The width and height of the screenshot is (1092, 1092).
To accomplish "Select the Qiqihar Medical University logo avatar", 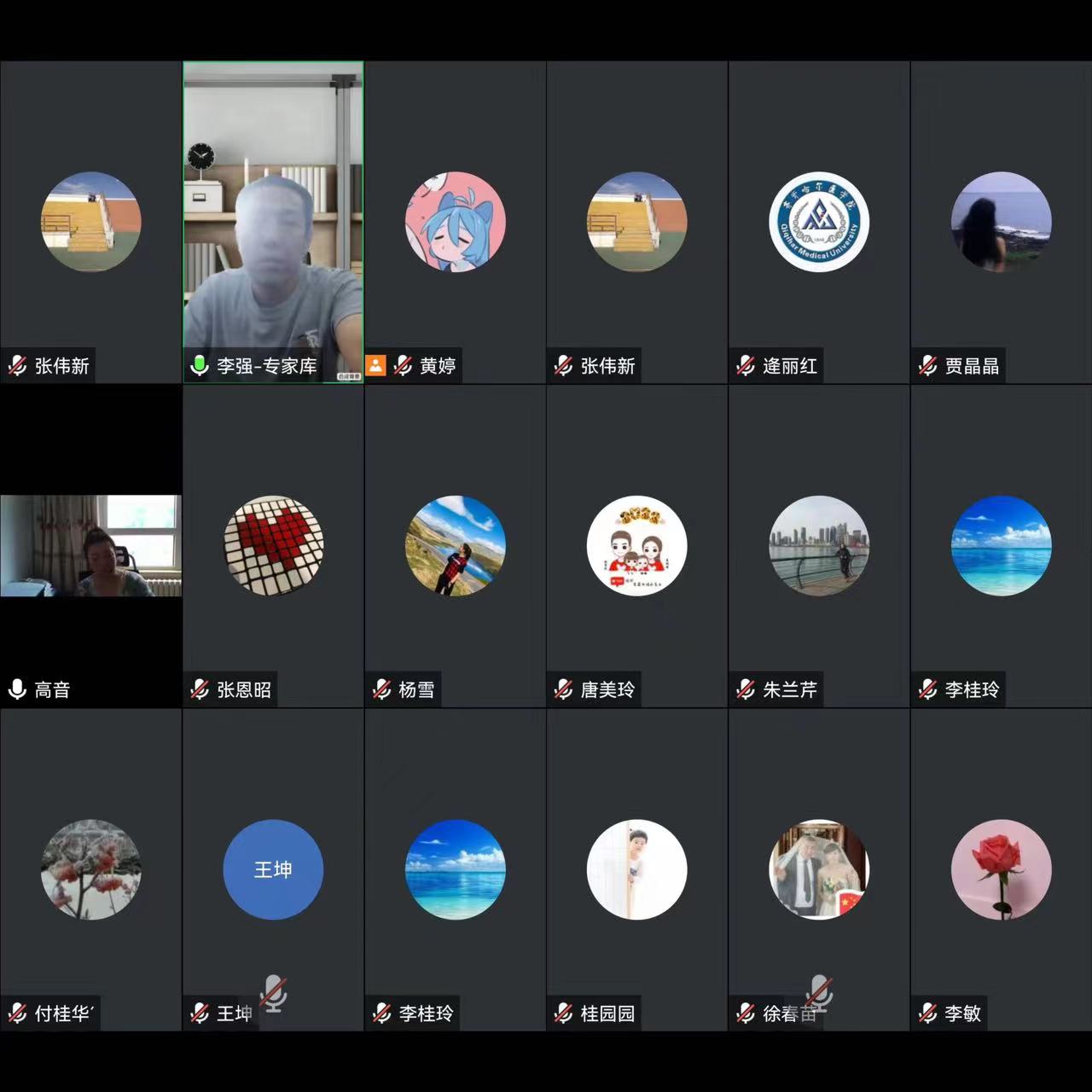I will point(819,222).
